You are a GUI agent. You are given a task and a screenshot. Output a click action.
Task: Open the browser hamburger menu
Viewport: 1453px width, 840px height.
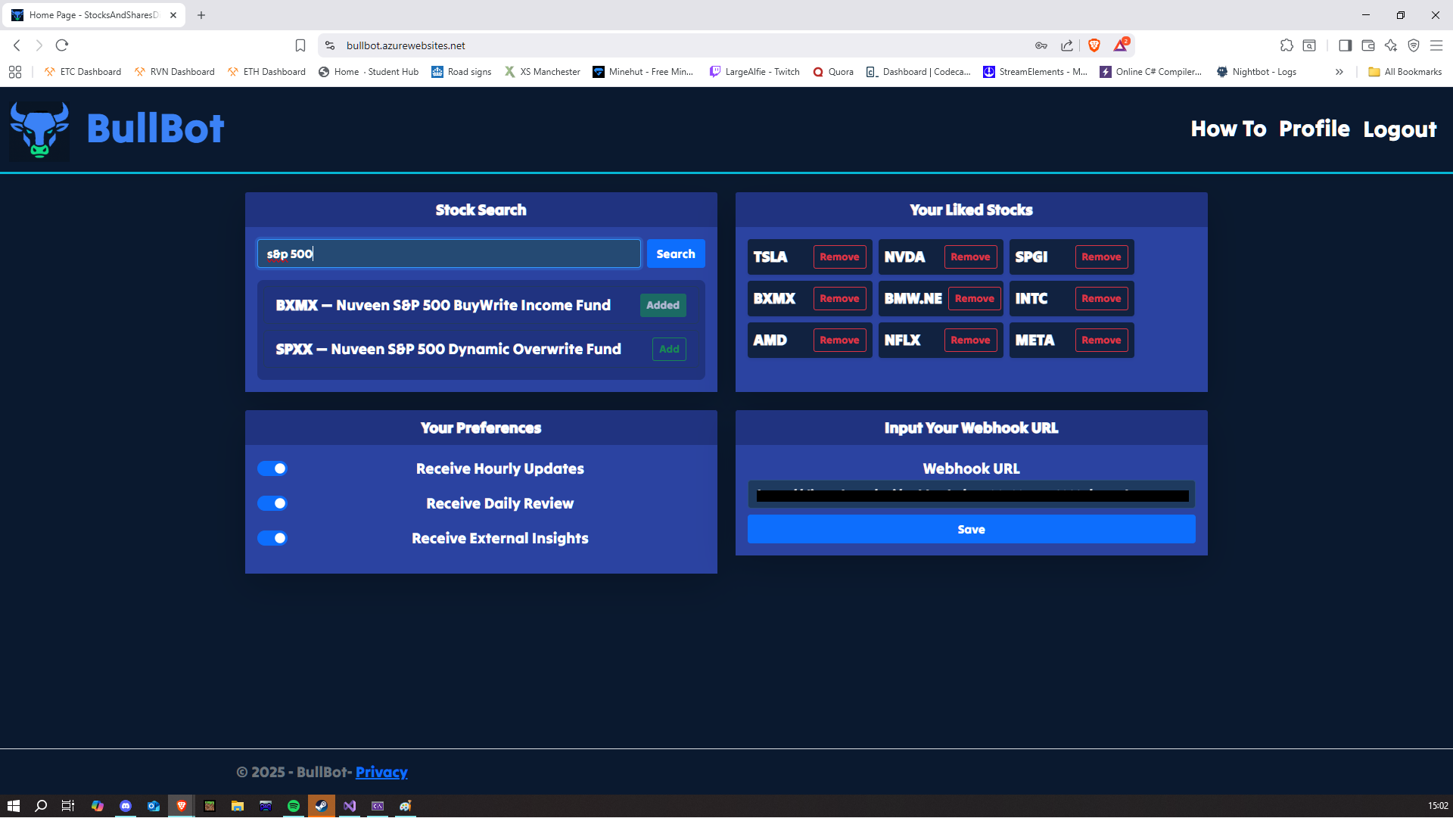pos(1437,45)
